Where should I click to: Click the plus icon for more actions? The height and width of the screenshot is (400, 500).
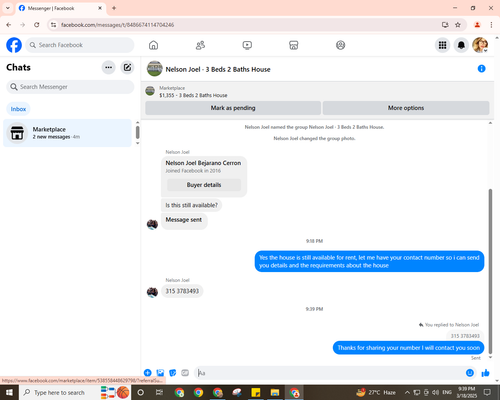[148, 373]
